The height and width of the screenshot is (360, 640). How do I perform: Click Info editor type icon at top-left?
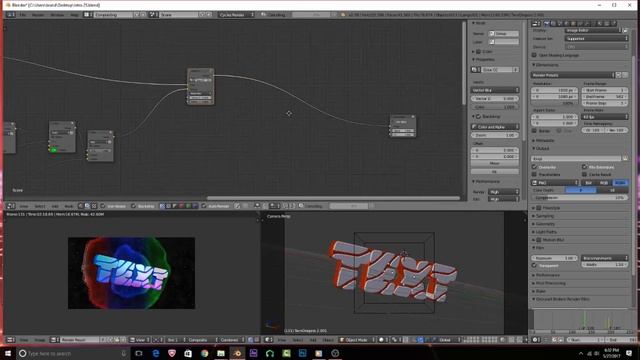10,15
